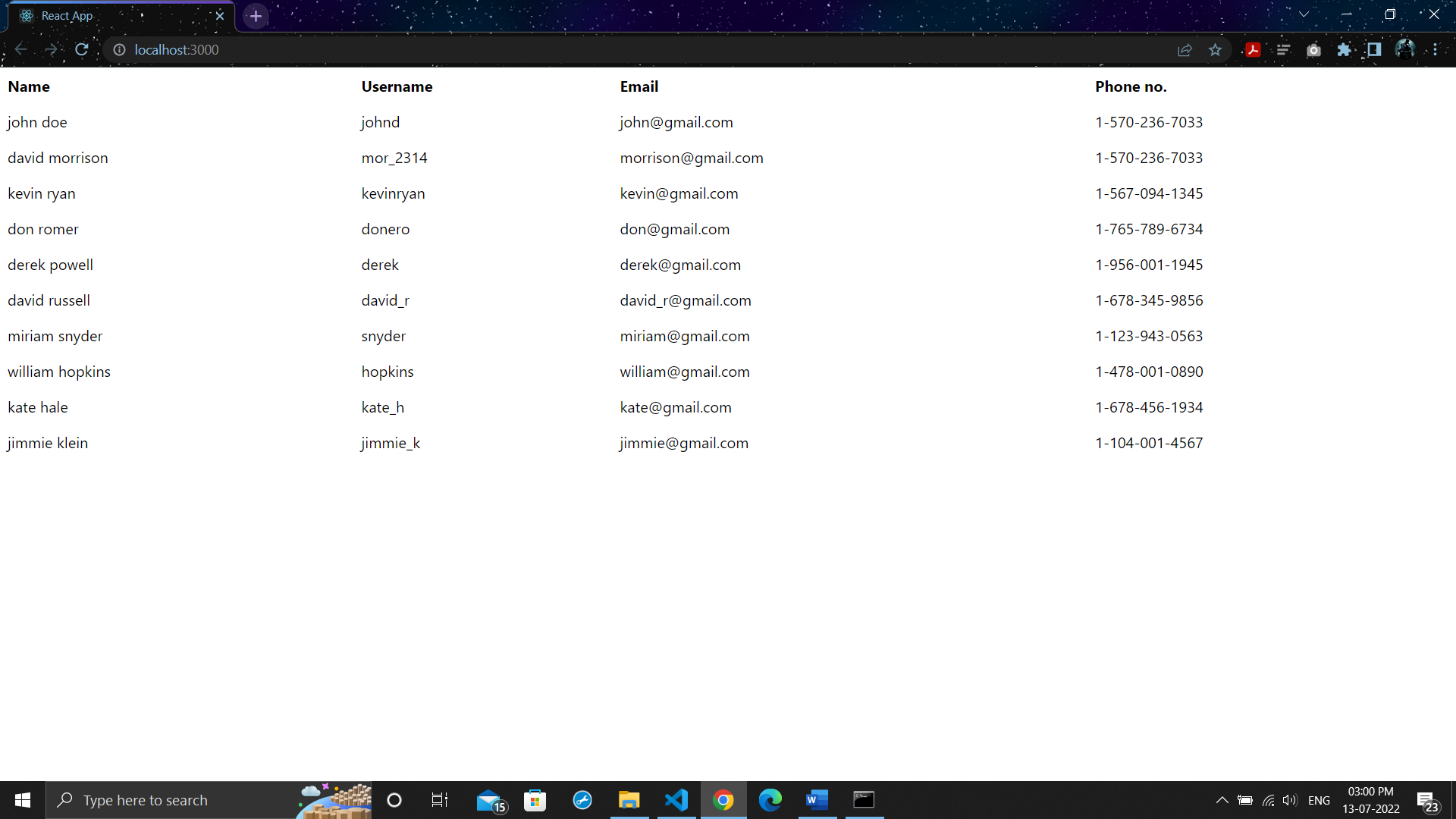Select name cell derek powell
The image size is (1456, 819).
[x=50, y=265]
